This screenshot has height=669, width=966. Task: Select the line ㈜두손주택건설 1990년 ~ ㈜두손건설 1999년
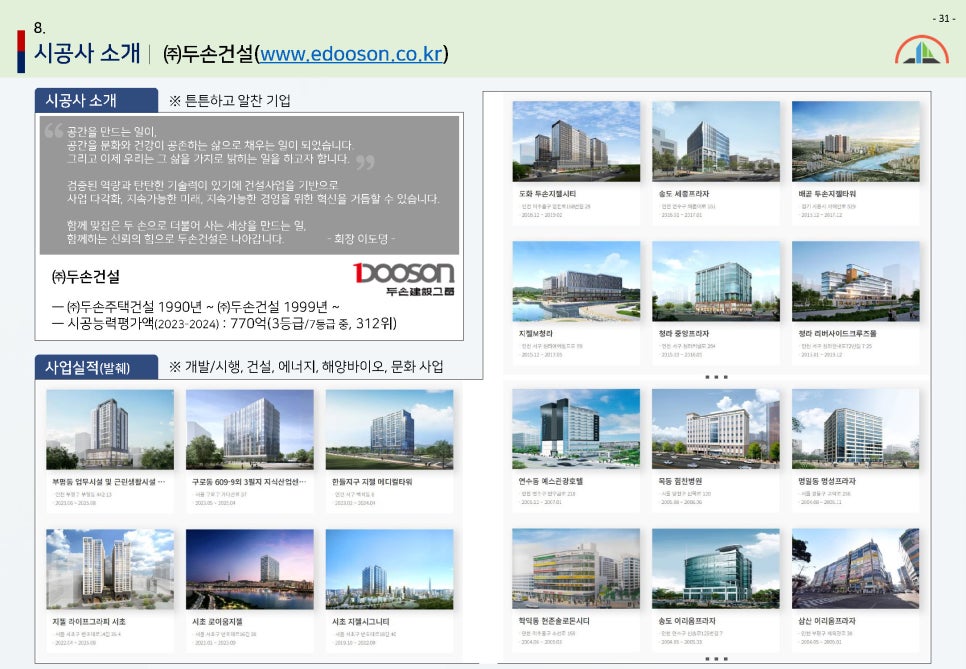(196, 307)
